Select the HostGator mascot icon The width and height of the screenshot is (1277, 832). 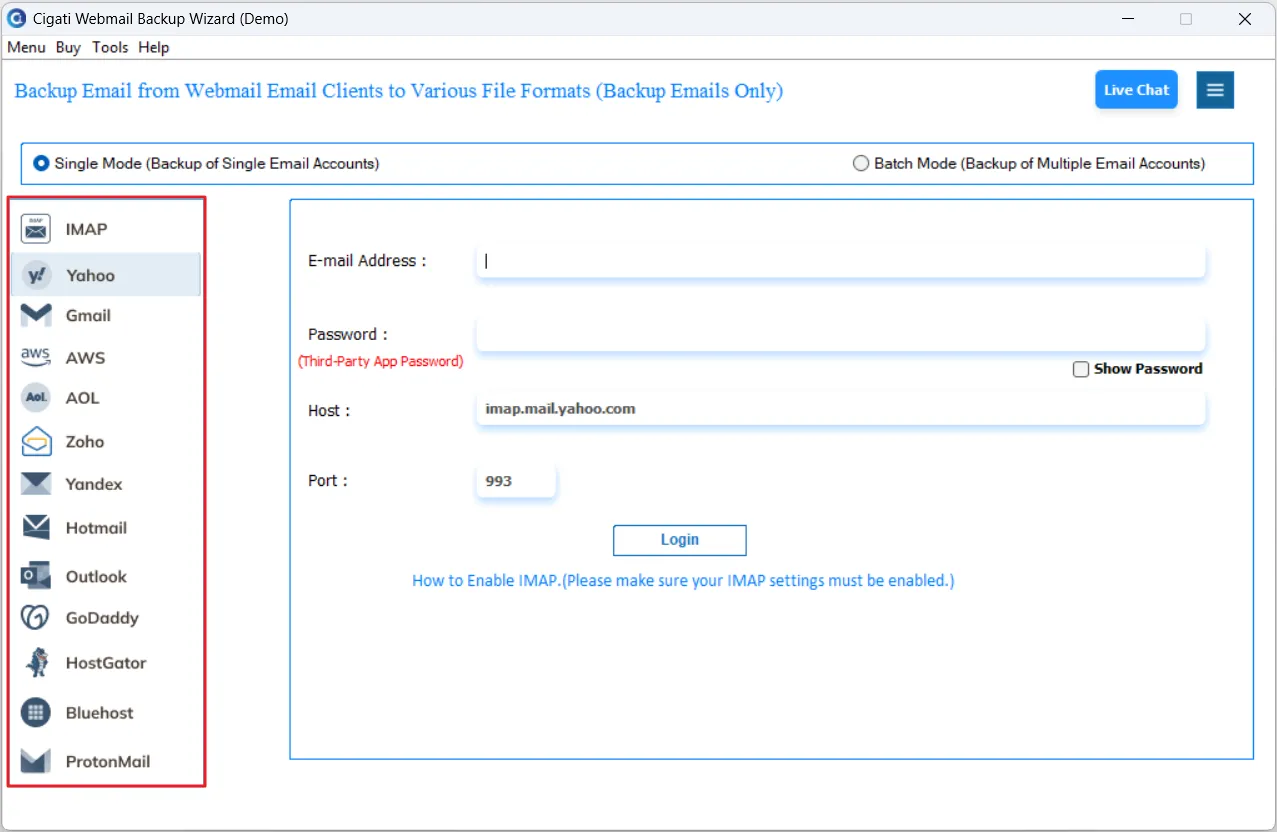point(37,662)
